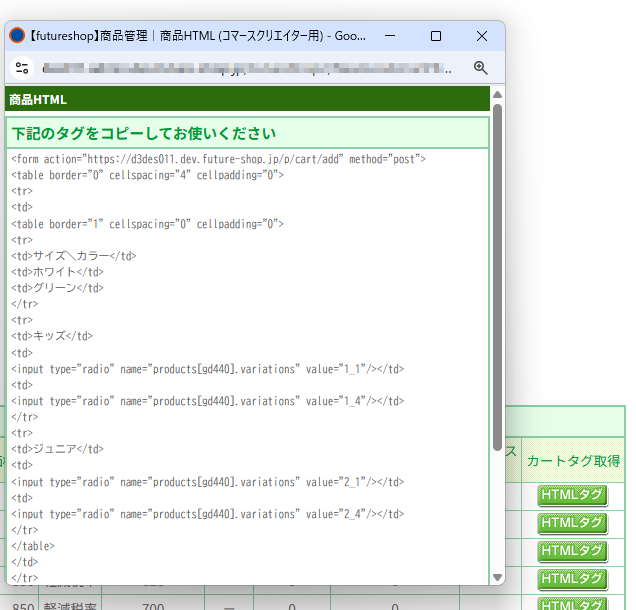Click the futureshop favicon in title bar
636x610 pixels.
(x=17, y=36)
